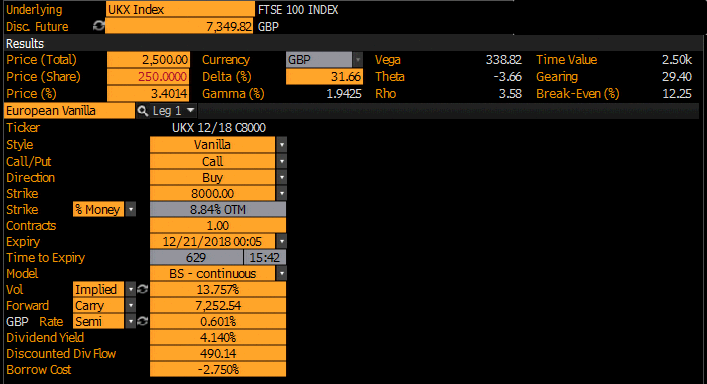This screenshot has width=707, height=384.
Task: Expand the Direction Buy dropdown
Action: (281, 177)
